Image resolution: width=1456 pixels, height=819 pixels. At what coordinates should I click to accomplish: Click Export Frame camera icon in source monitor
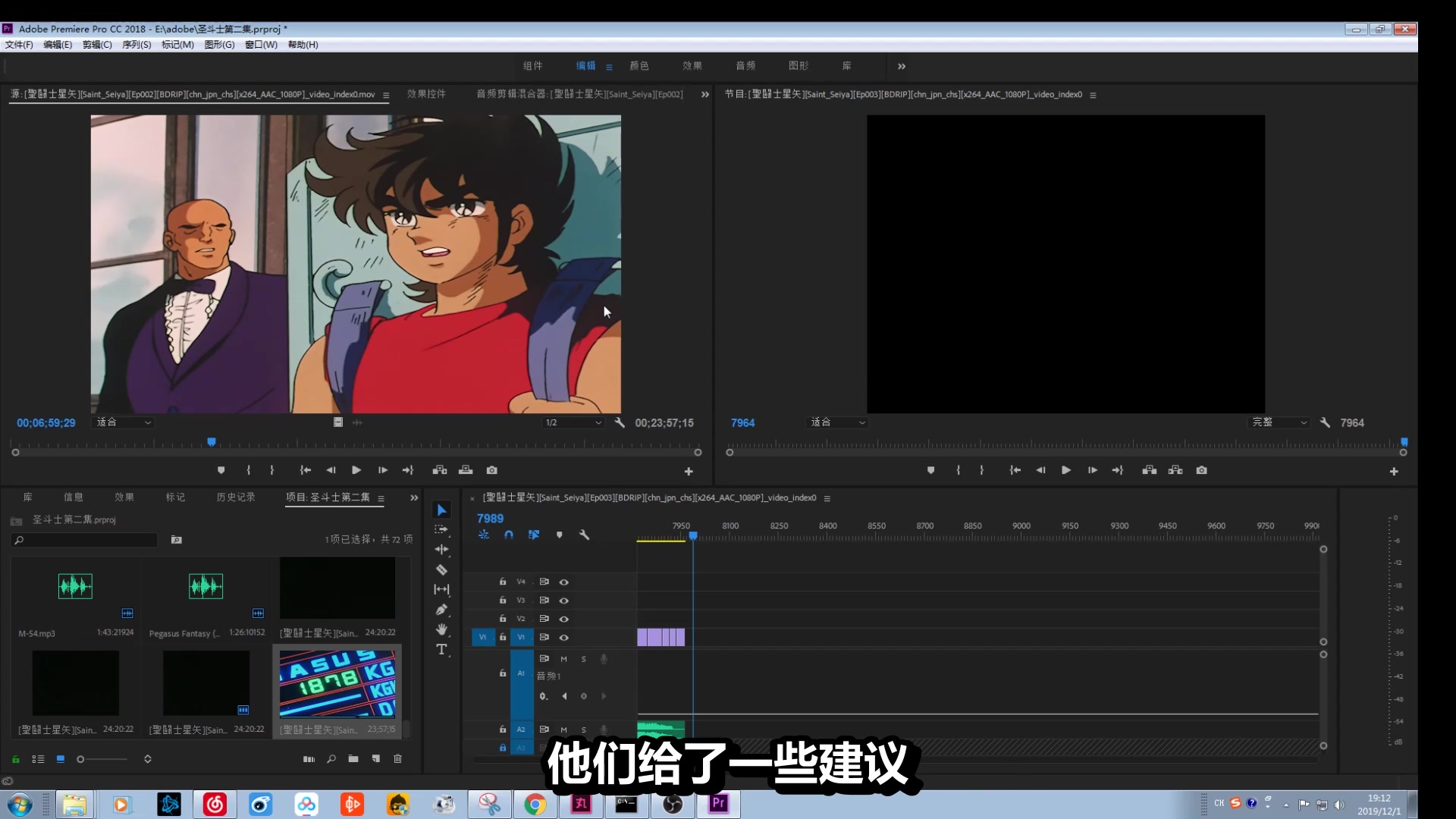tap(491, 470)
